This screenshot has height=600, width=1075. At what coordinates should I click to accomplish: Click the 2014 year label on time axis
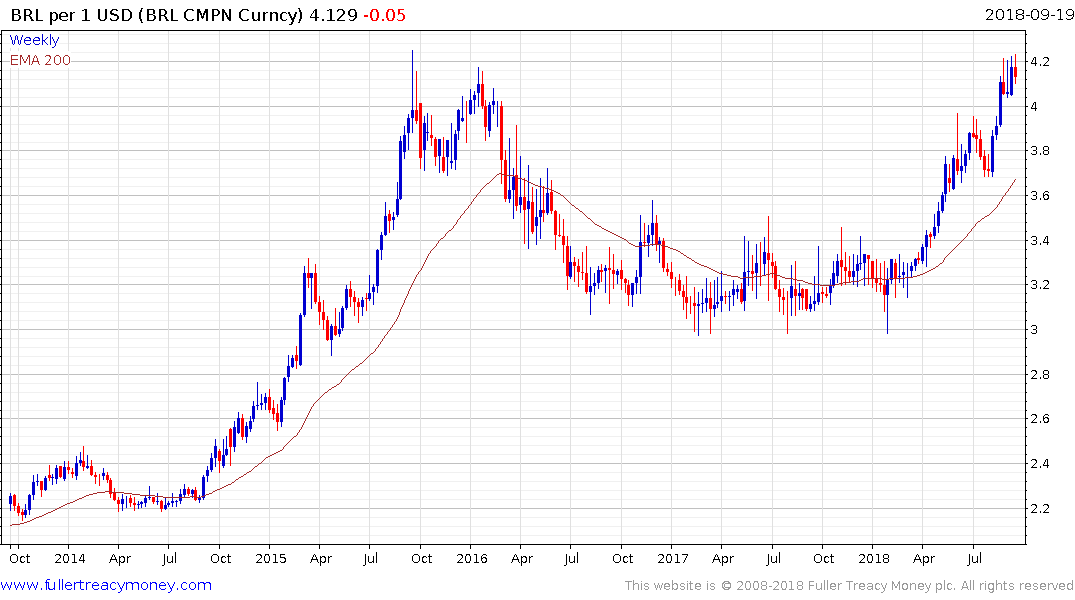(70, 558)
